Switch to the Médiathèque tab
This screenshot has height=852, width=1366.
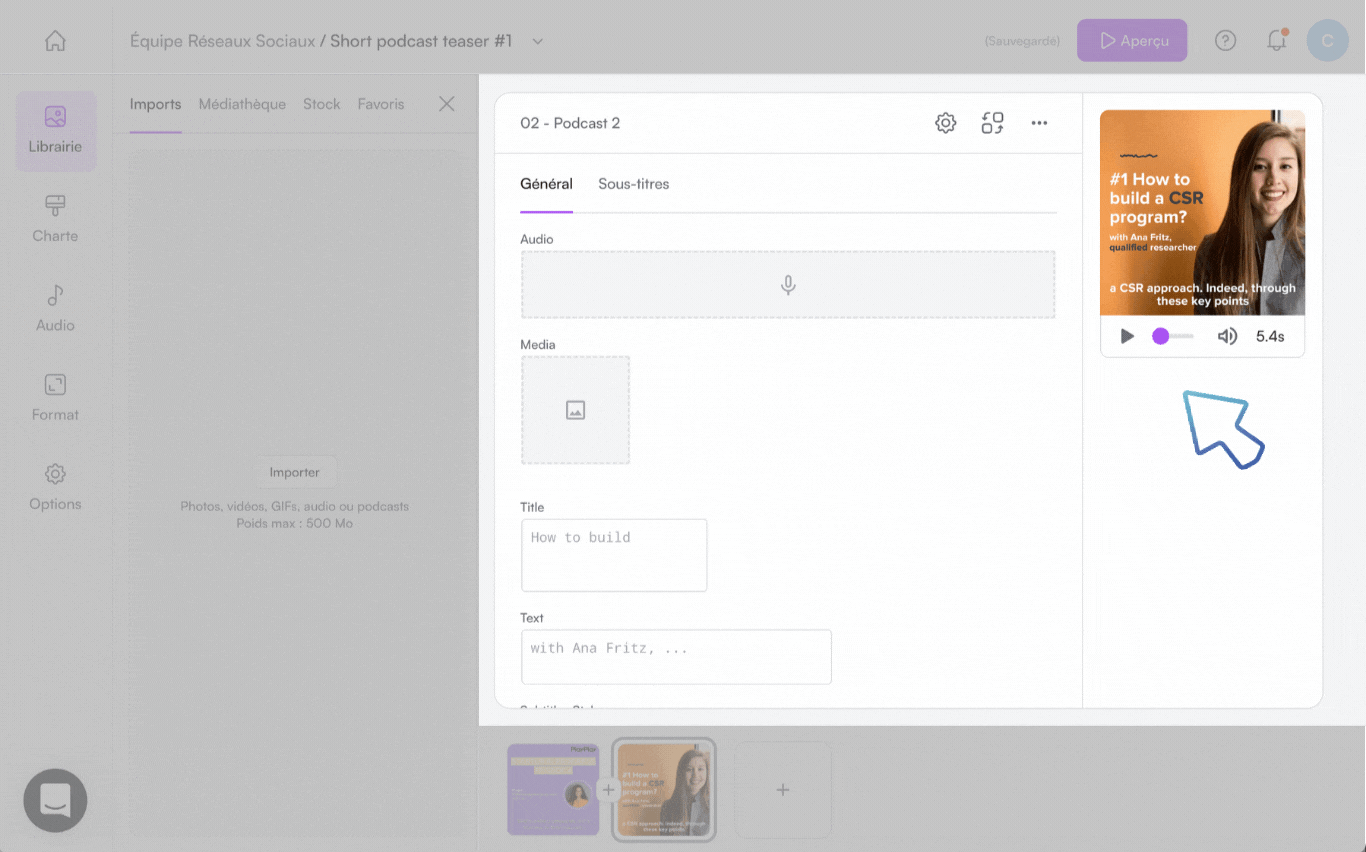(x=242, y=104)
